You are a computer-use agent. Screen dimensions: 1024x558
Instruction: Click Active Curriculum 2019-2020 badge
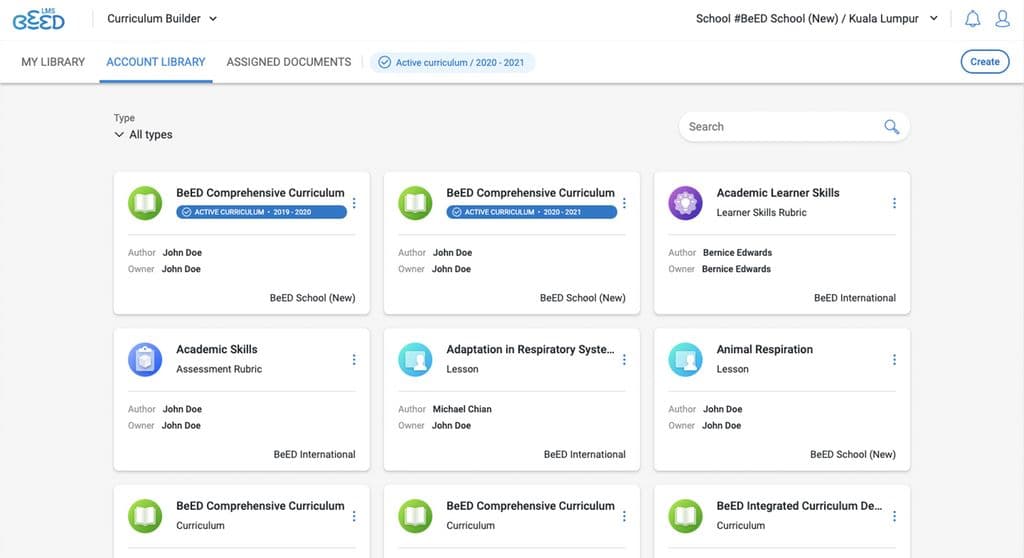[261, 212]
